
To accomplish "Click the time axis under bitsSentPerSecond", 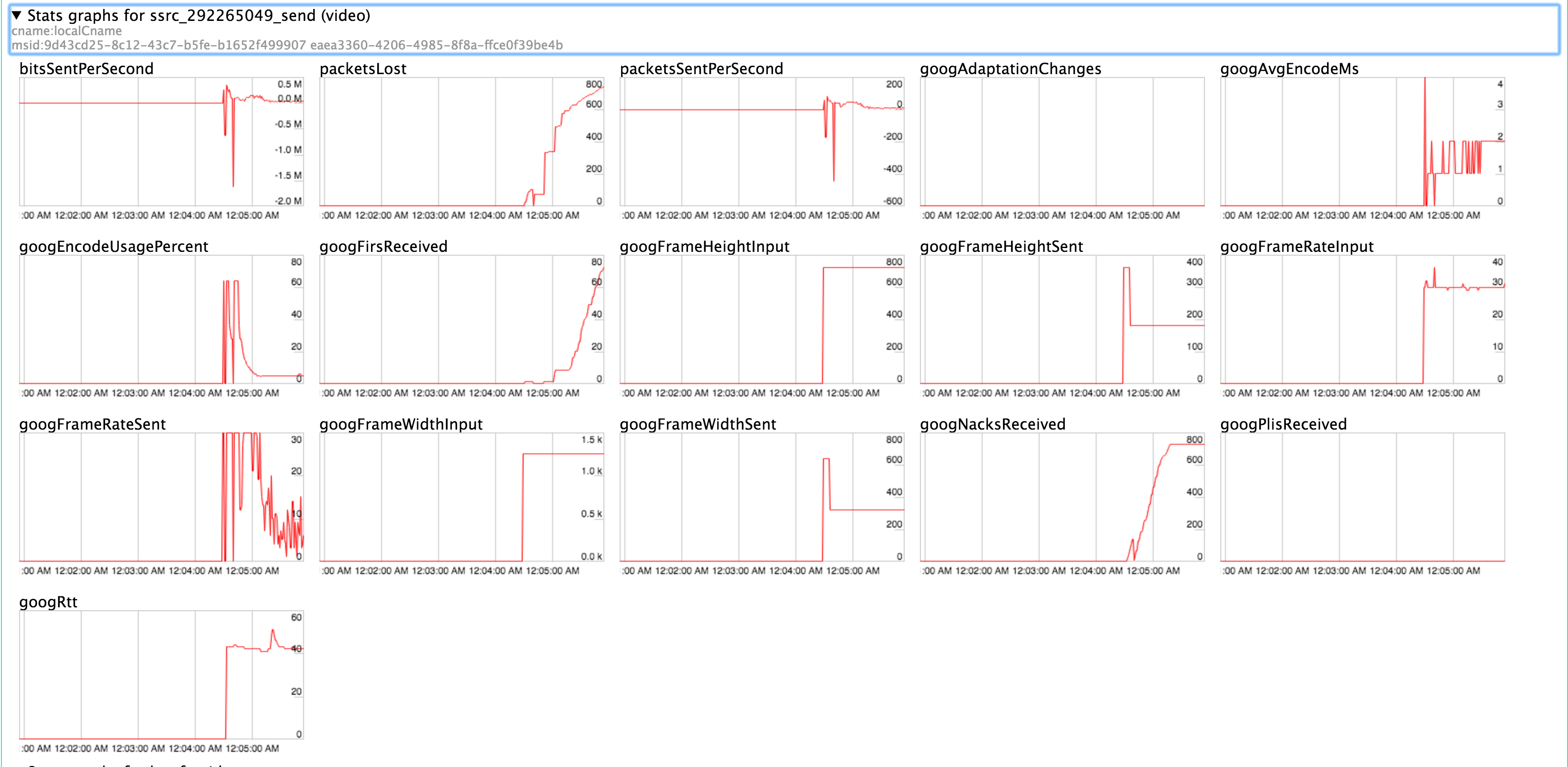I will (x=150, y=215).
